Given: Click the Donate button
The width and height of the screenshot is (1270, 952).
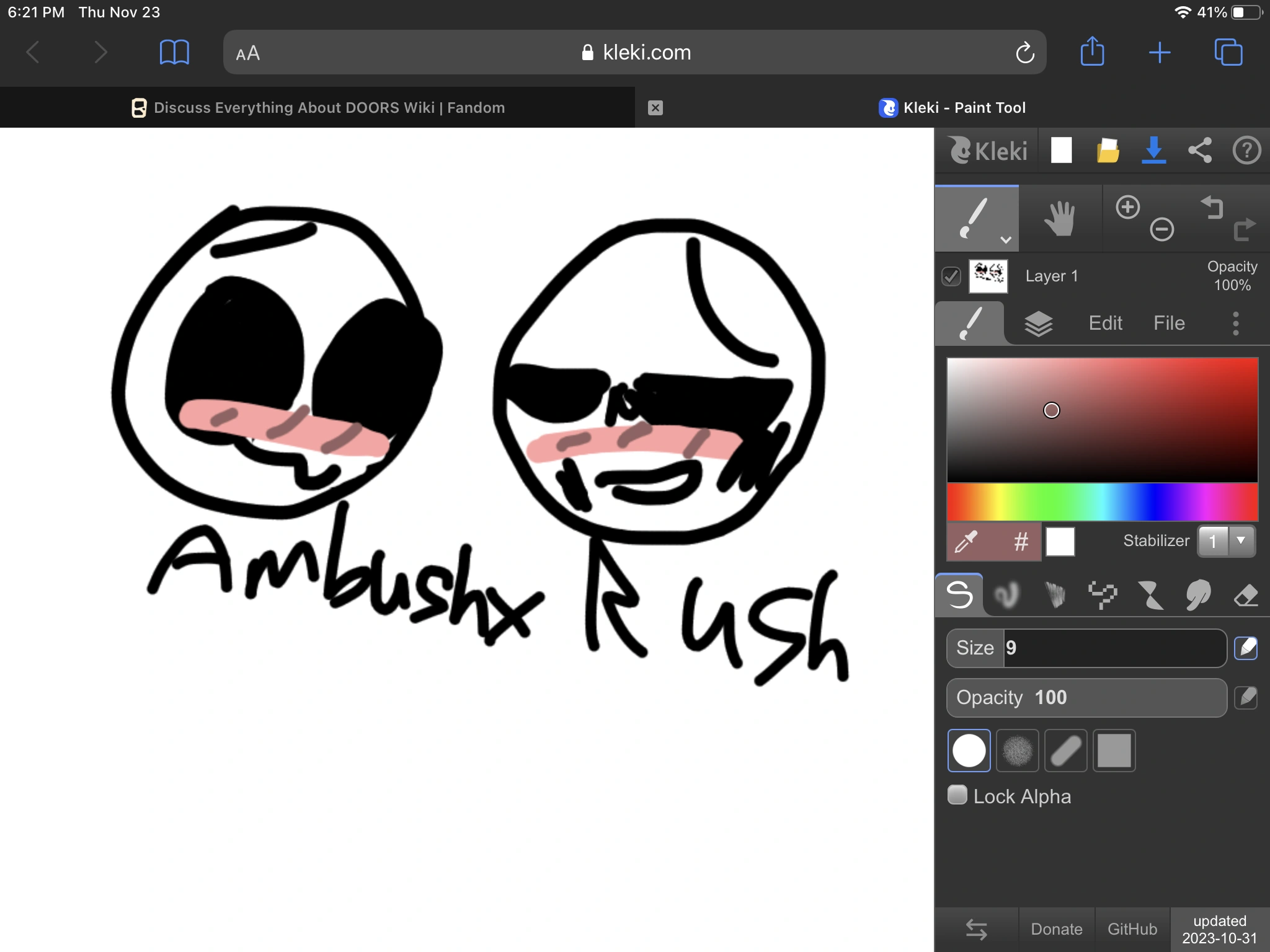Looking at the screenshot, I should 1056,928.
